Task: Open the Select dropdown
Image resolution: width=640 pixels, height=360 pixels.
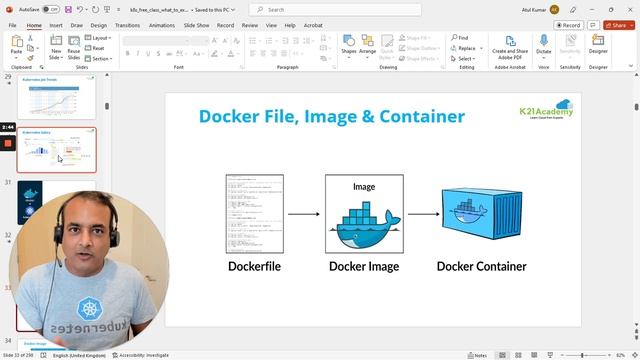Action: click(463, 59)
